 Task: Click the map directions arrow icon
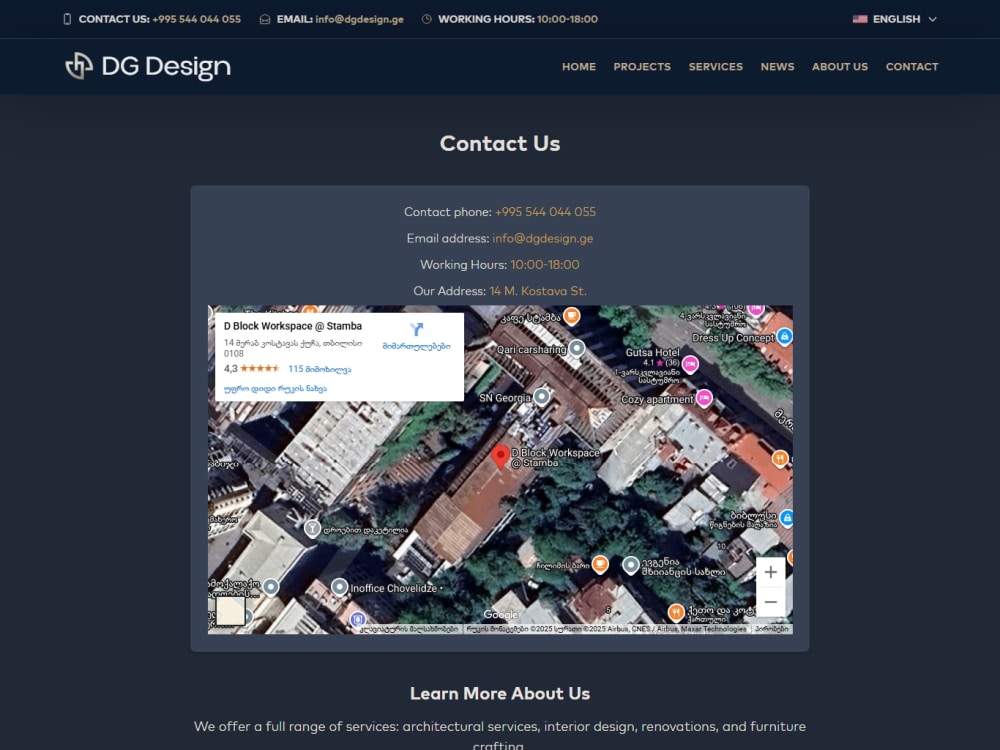pos(416,329)
